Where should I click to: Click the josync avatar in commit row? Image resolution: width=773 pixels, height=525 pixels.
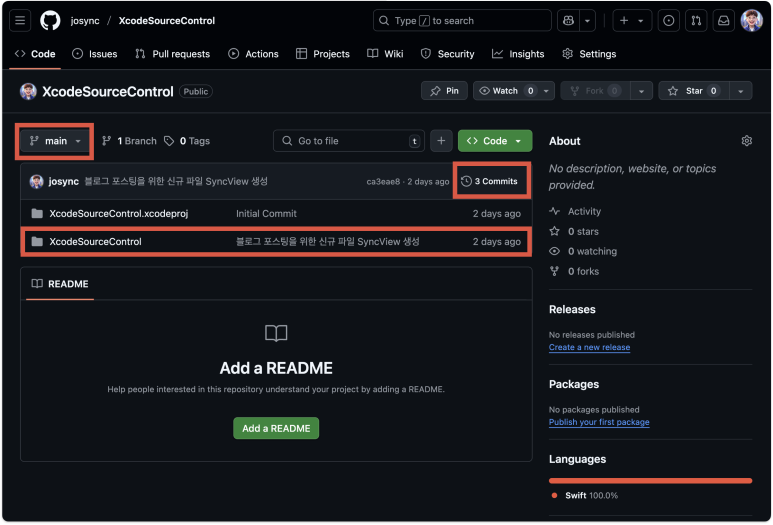coord(36,181)
